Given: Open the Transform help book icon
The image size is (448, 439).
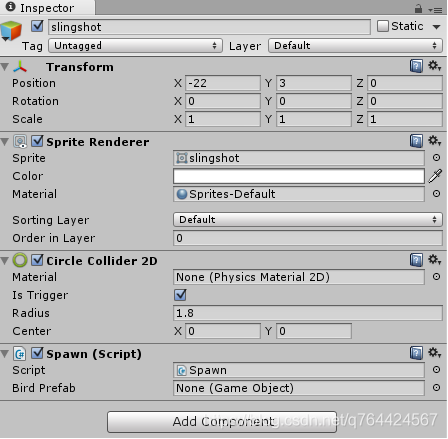Looking at the screenshot, I should click(x=416, y=66).
